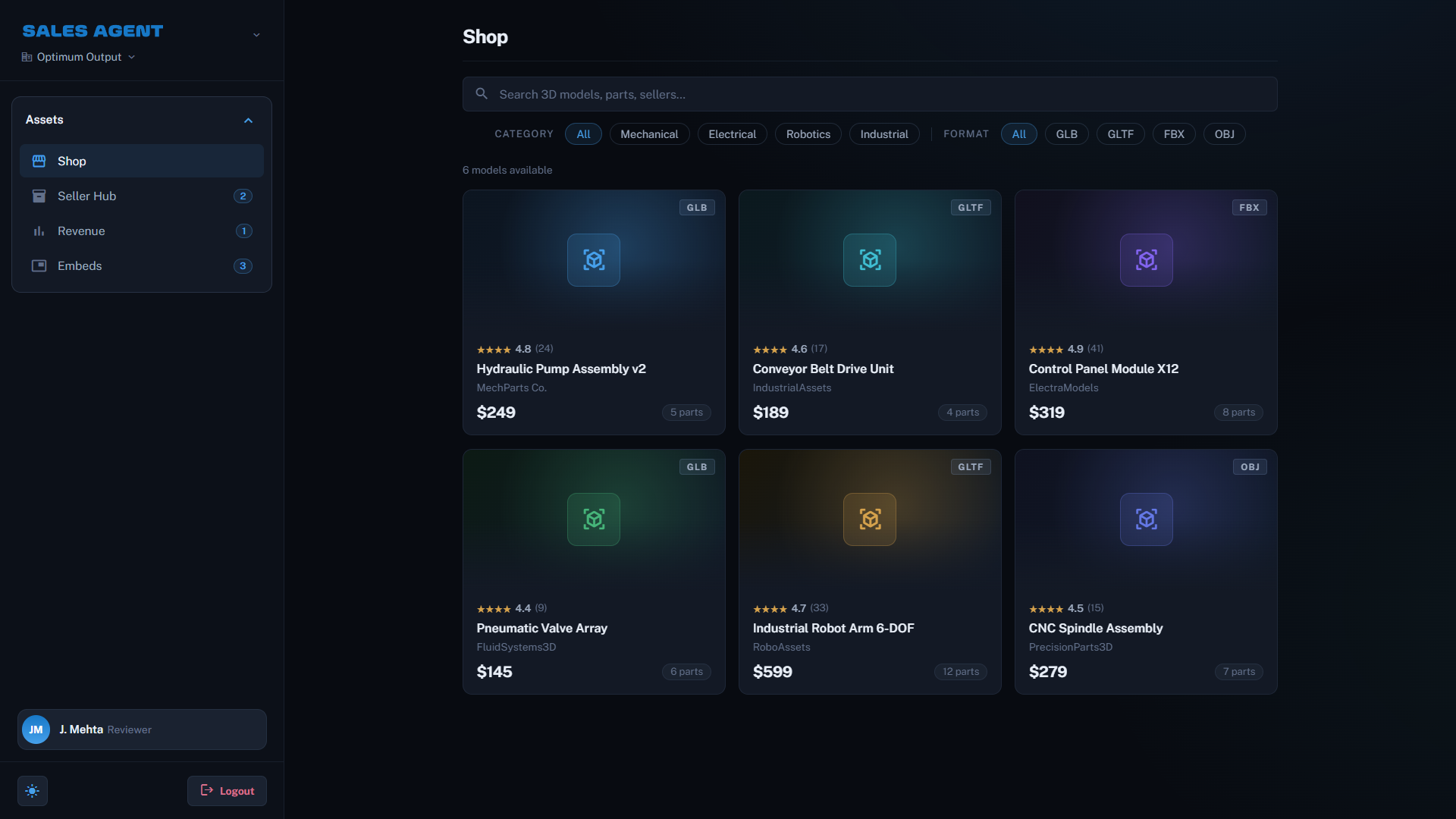Collapse the Assets section chevron

tap(248, 121)
